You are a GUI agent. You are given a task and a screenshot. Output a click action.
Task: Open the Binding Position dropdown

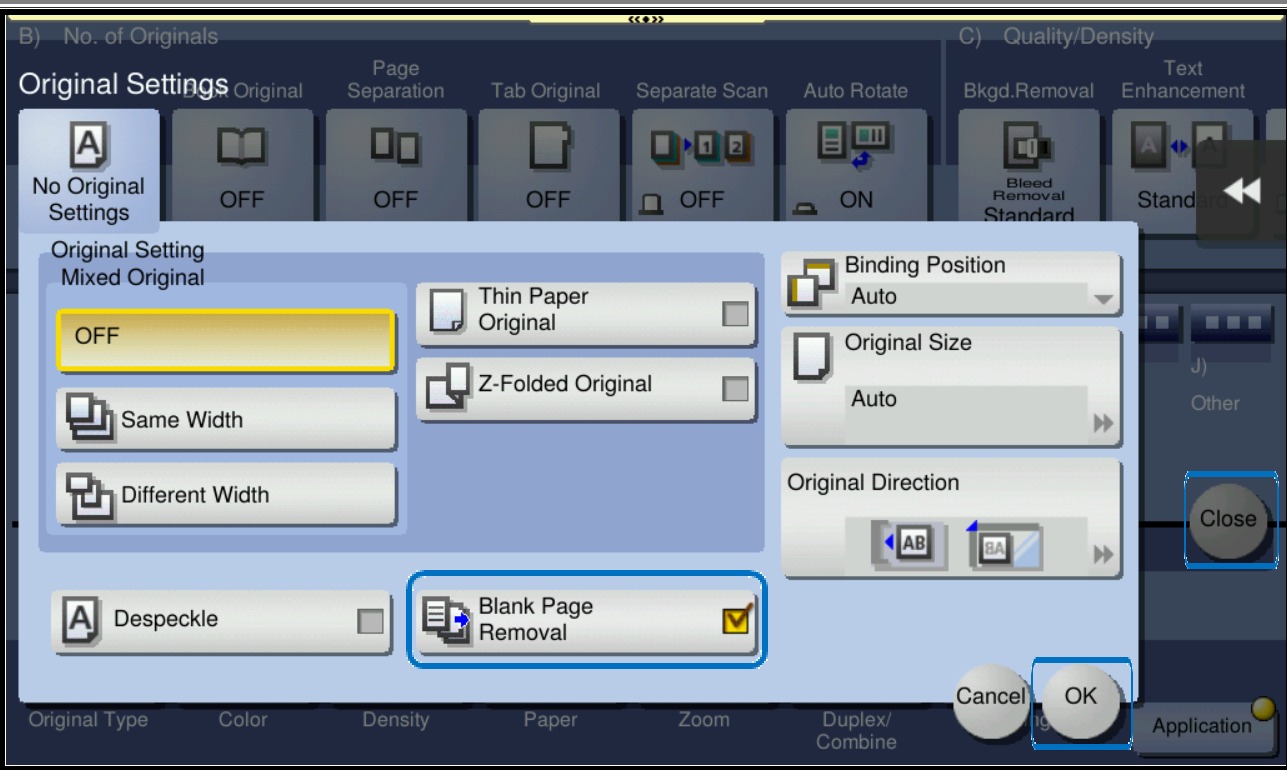coord(1103,298)
